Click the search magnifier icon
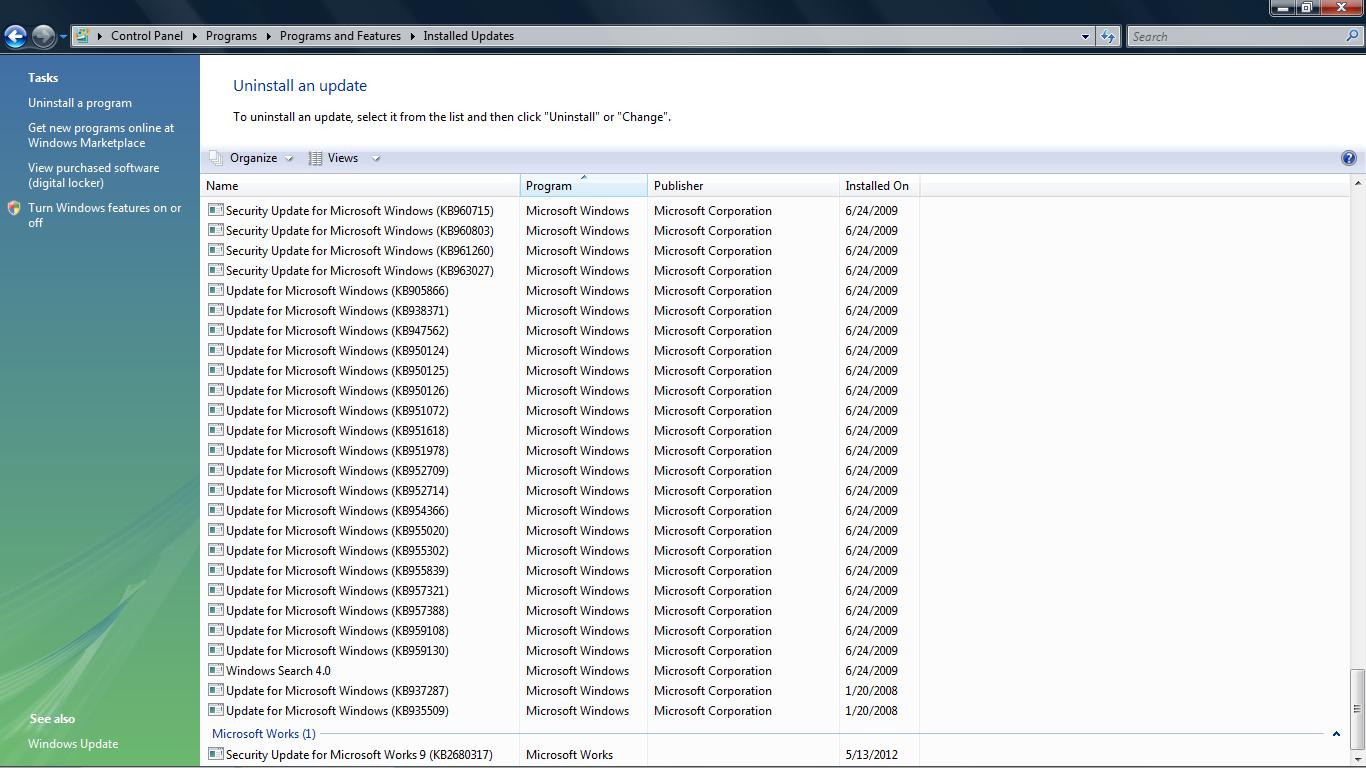Image resolution: width=1366 pixels, height=768 pixels. coord(1353,36)
